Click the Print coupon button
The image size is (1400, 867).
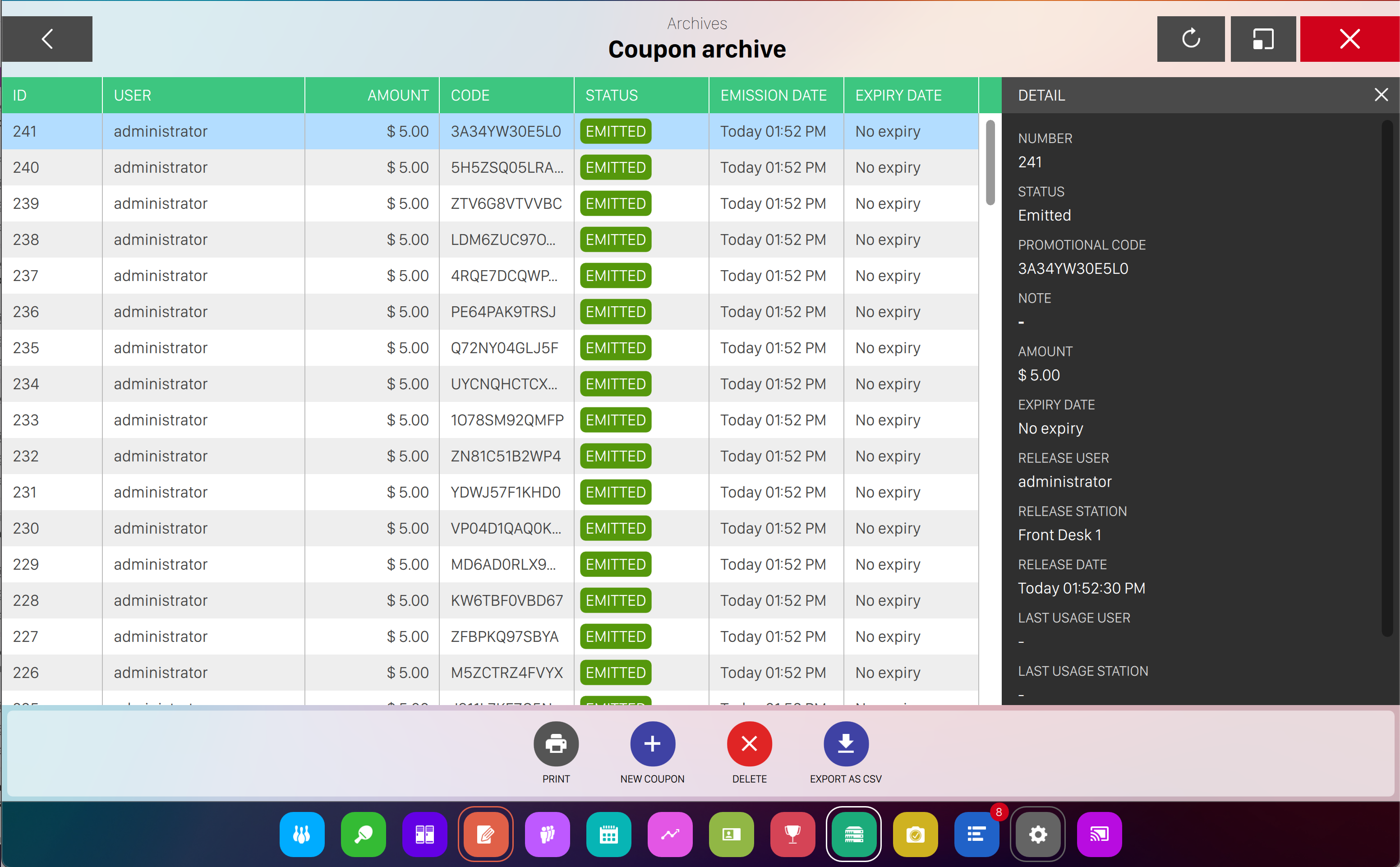pyautogui.click(x=556, y=744)
